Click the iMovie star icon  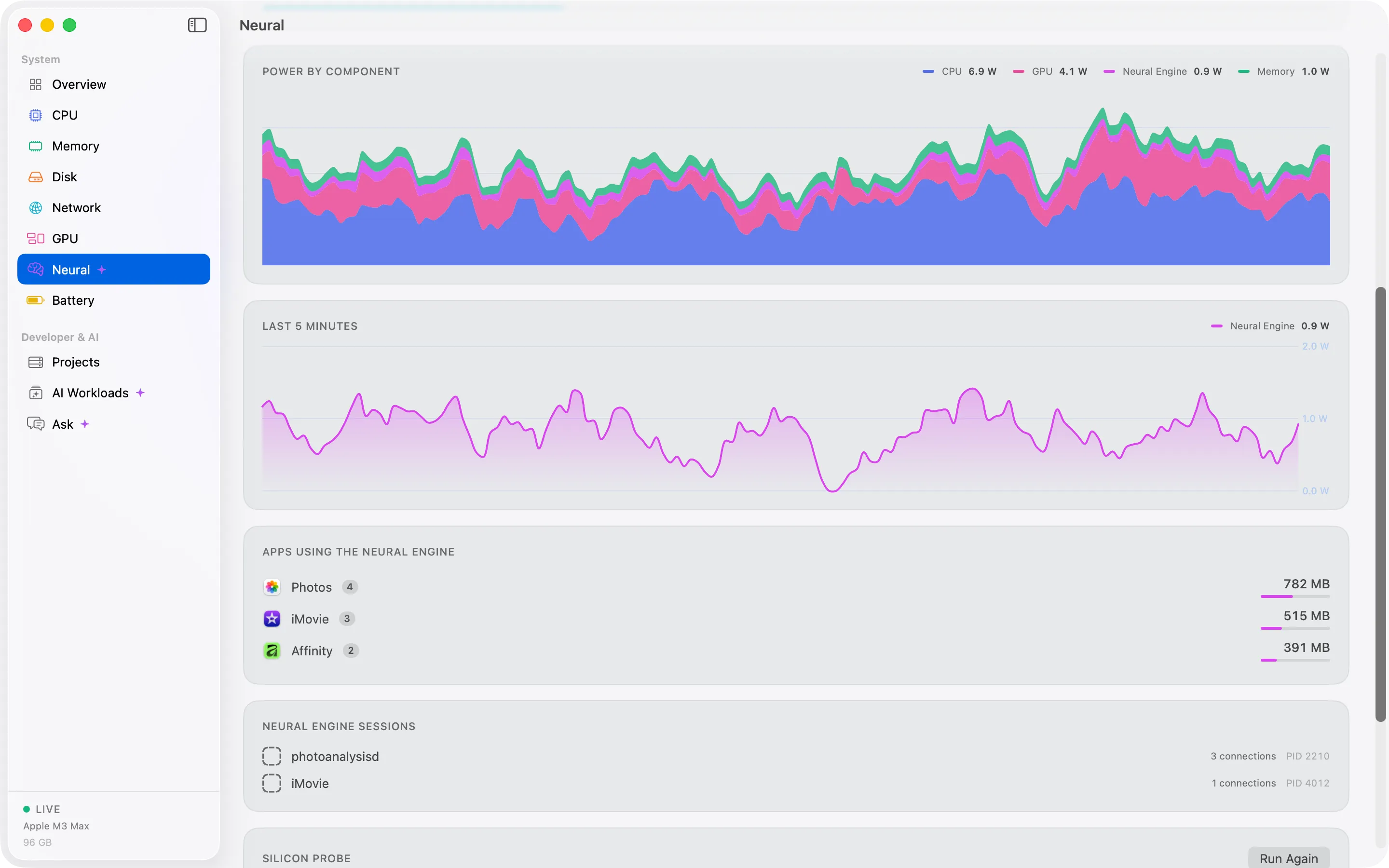[272, 619]
